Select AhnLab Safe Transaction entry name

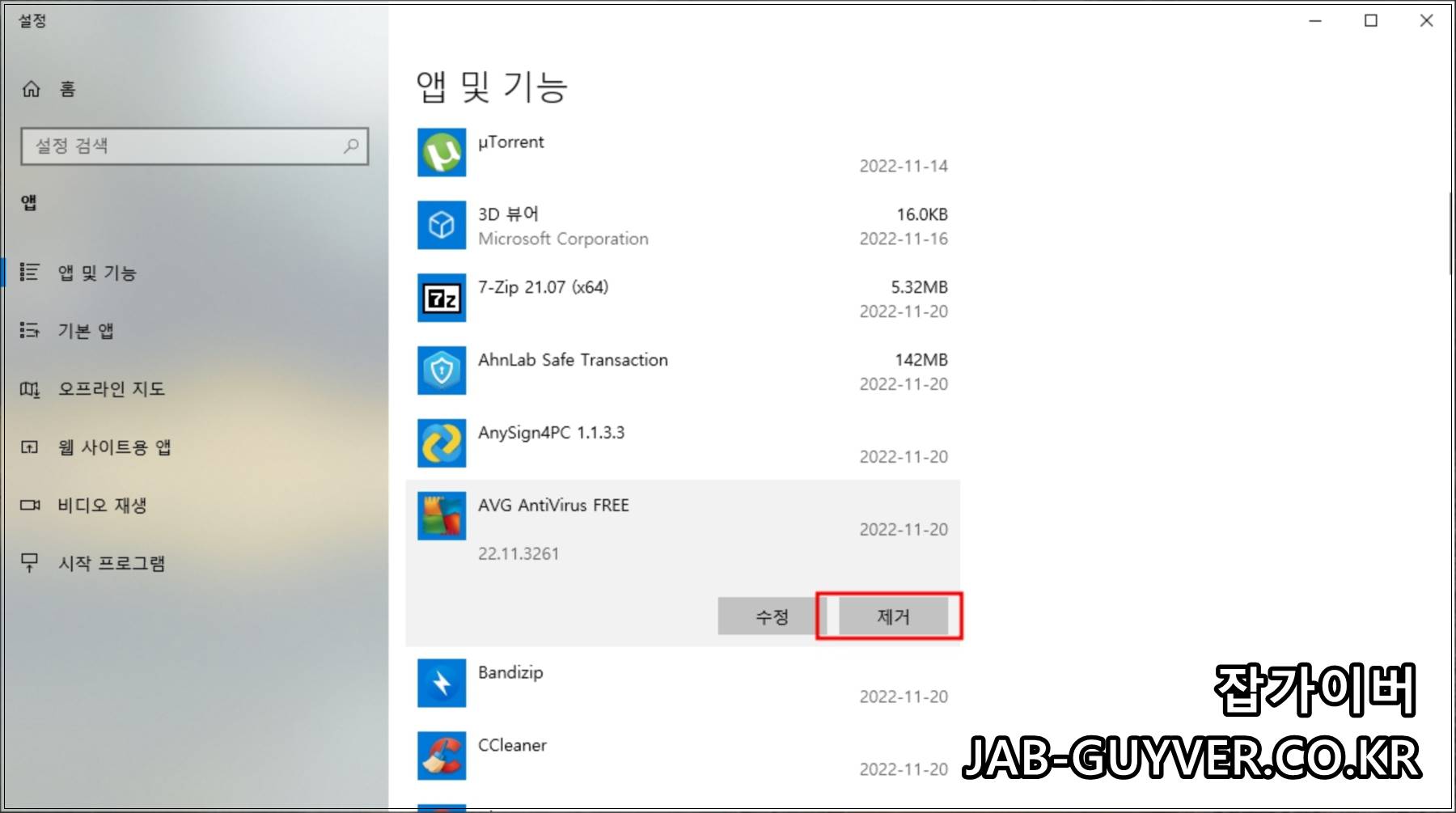pos(573,360)
